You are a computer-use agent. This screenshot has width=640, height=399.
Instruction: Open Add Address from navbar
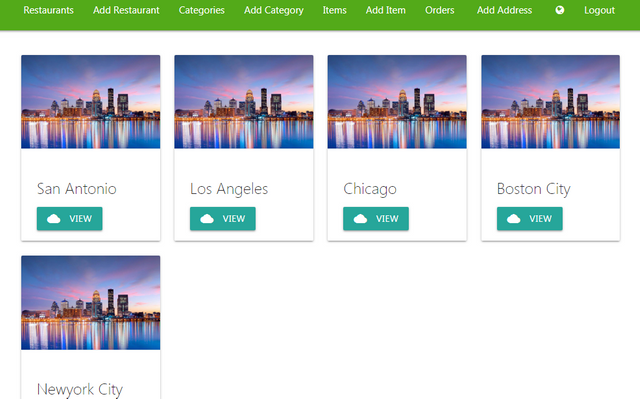coord(504,10)
